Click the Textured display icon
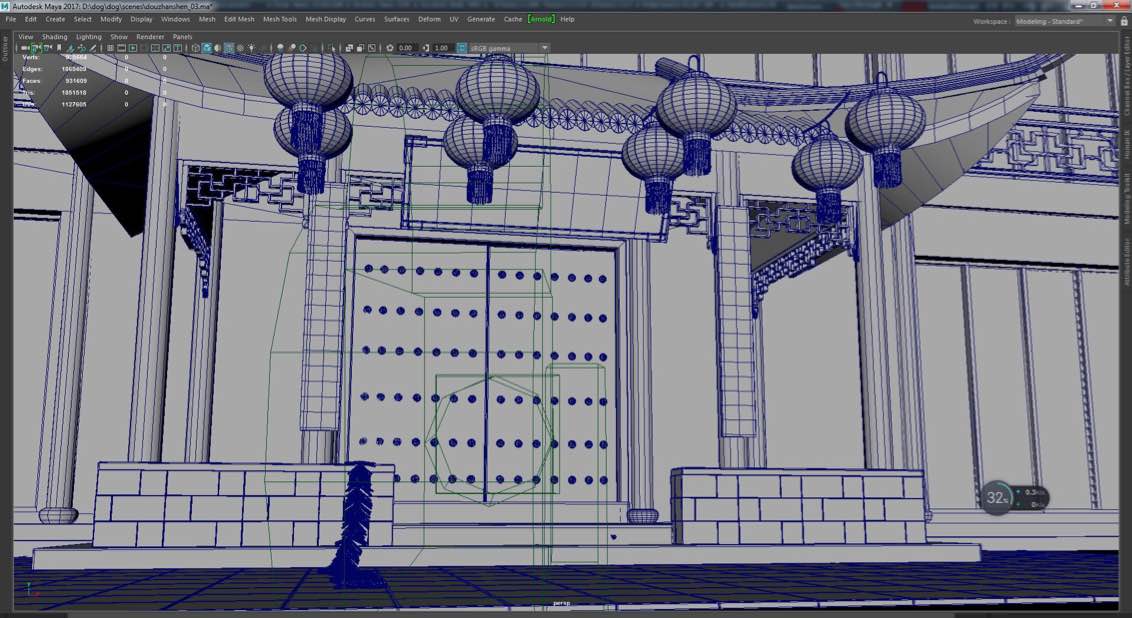 (x=240, y=48)
